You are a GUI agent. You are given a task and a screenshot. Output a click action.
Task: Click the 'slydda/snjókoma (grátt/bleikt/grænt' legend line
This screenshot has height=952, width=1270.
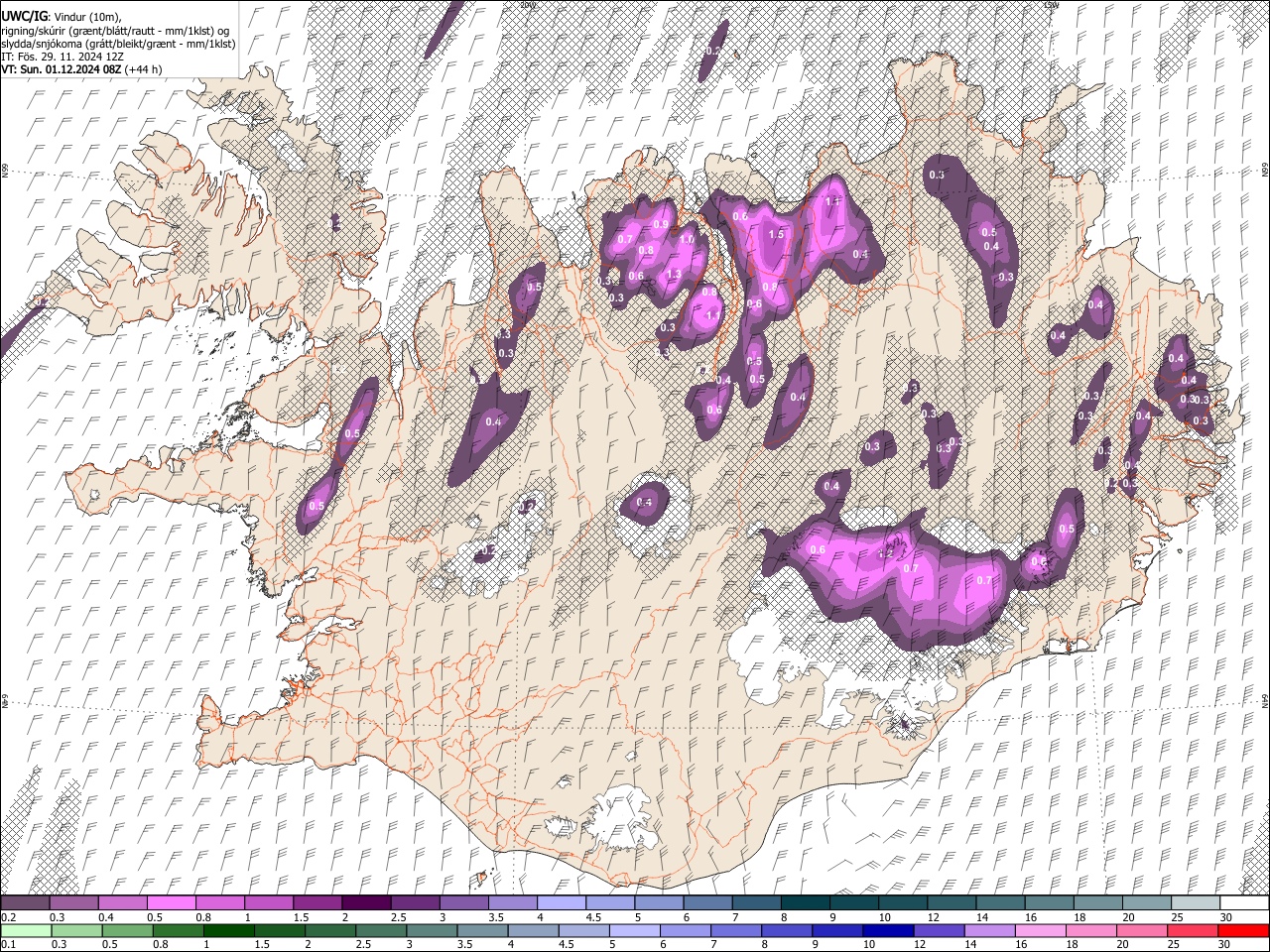pos(118,44)
